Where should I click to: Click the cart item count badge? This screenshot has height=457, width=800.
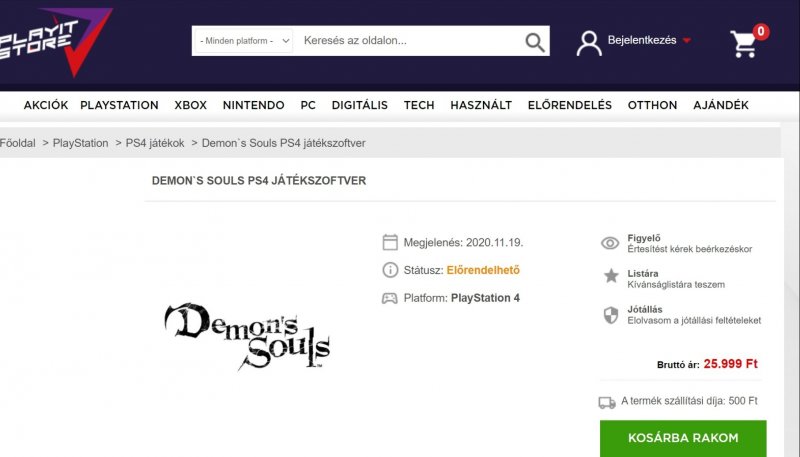[x=761, y=32]
